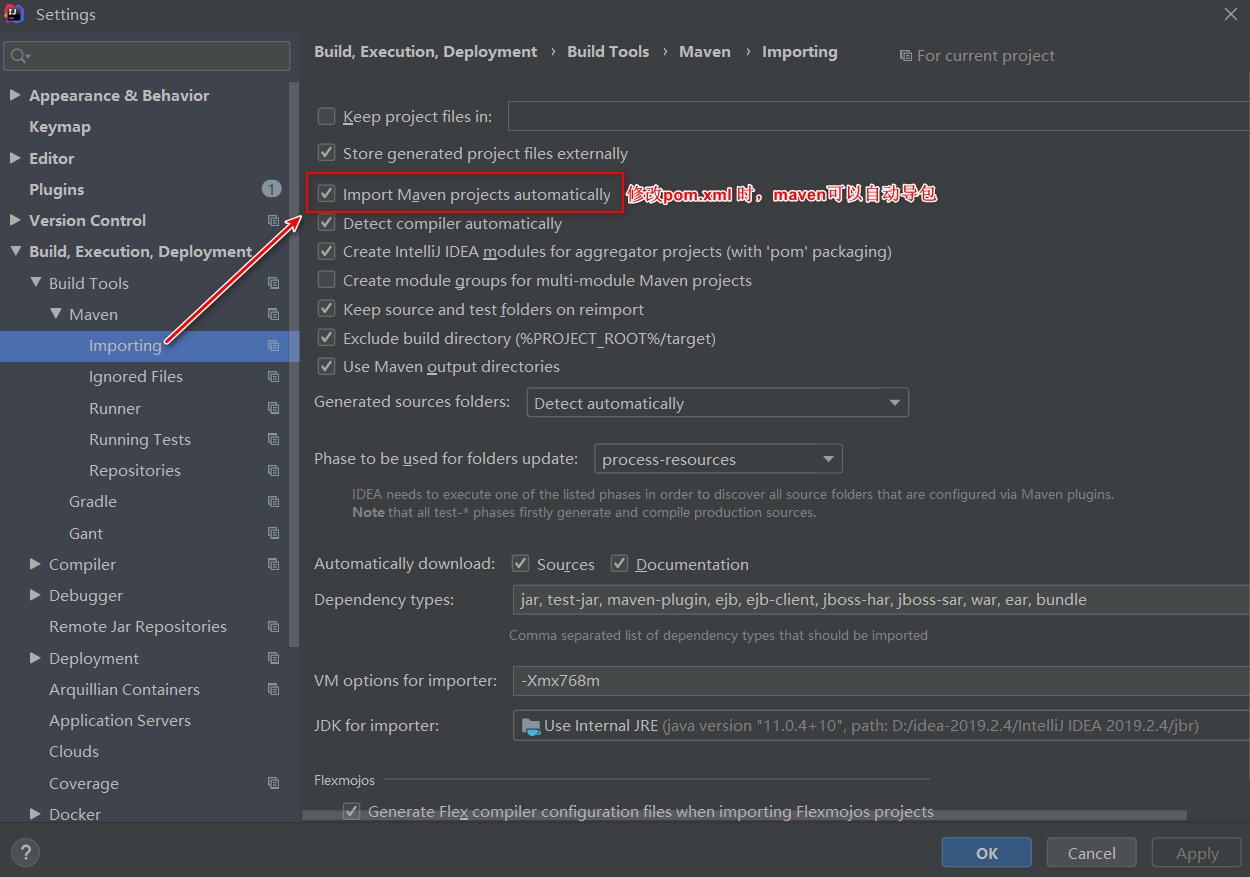Click the project-level icon on the Runner row

pyautogui.click(x=273, y=409)
